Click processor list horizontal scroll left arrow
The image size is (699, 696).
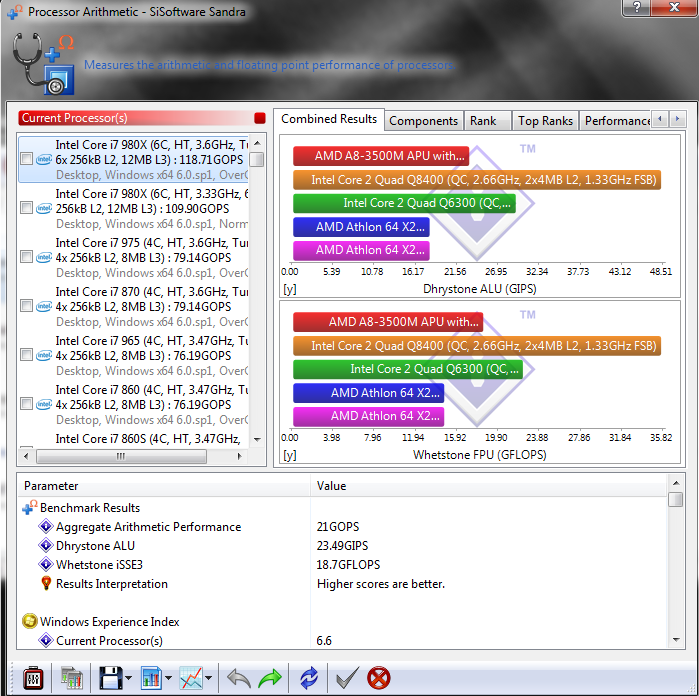[x=26, y=456]
